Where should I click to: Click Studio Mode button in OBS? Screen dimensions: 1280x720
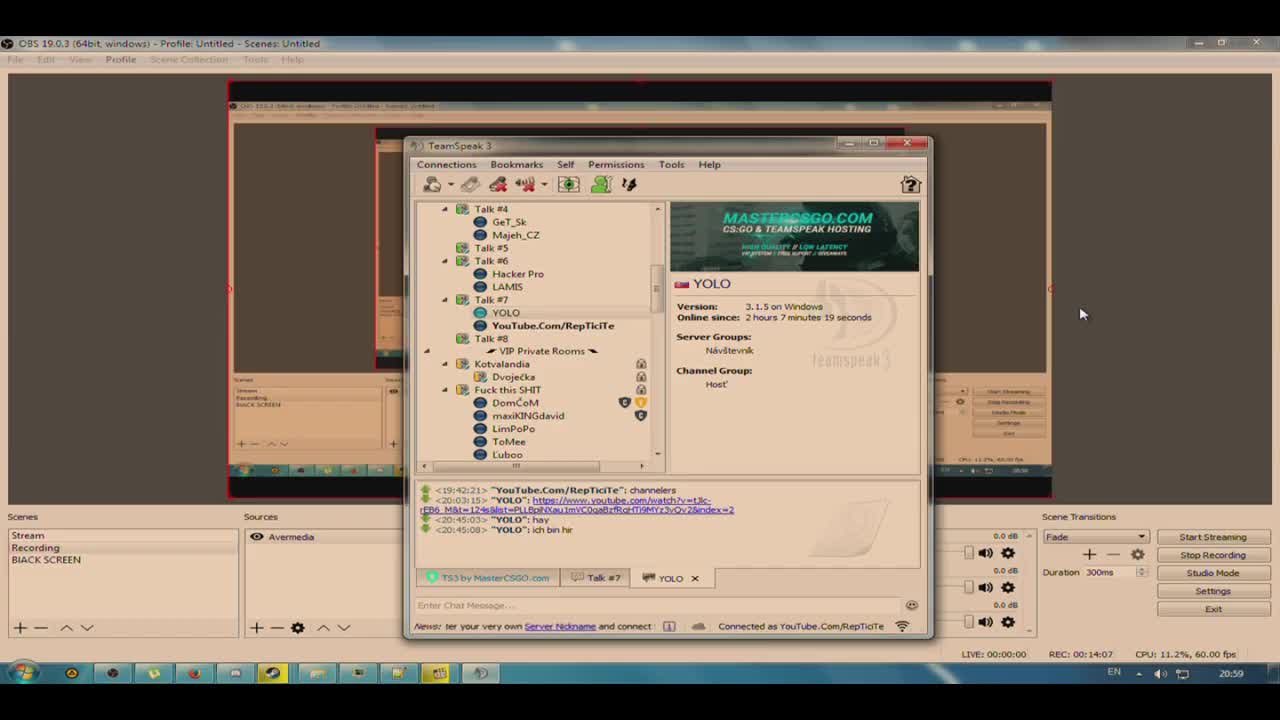coord(1212,573)
